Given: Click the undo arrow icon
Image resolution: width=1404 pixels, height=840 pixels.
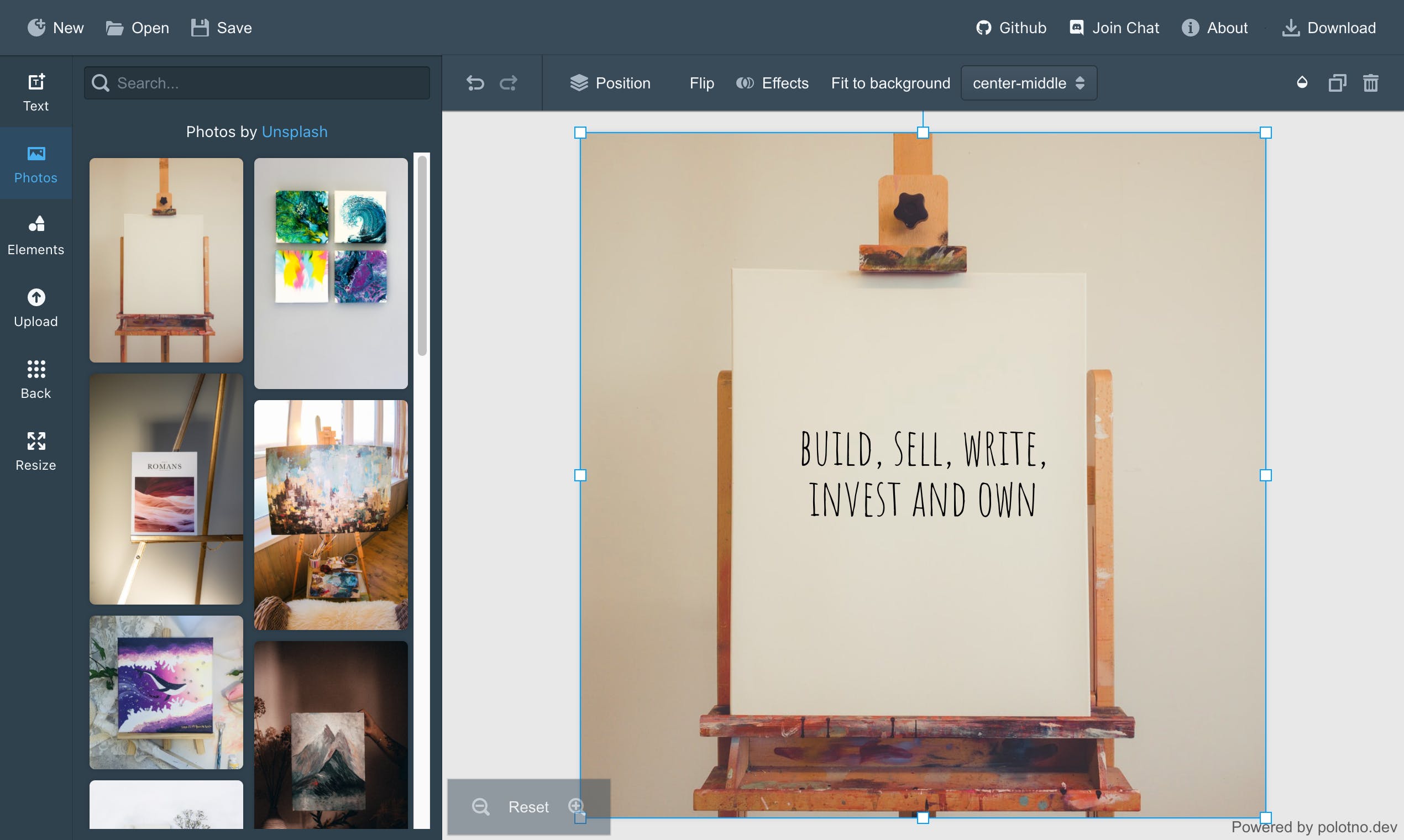Looking at the screenshot, I should (x=475, y=82).
